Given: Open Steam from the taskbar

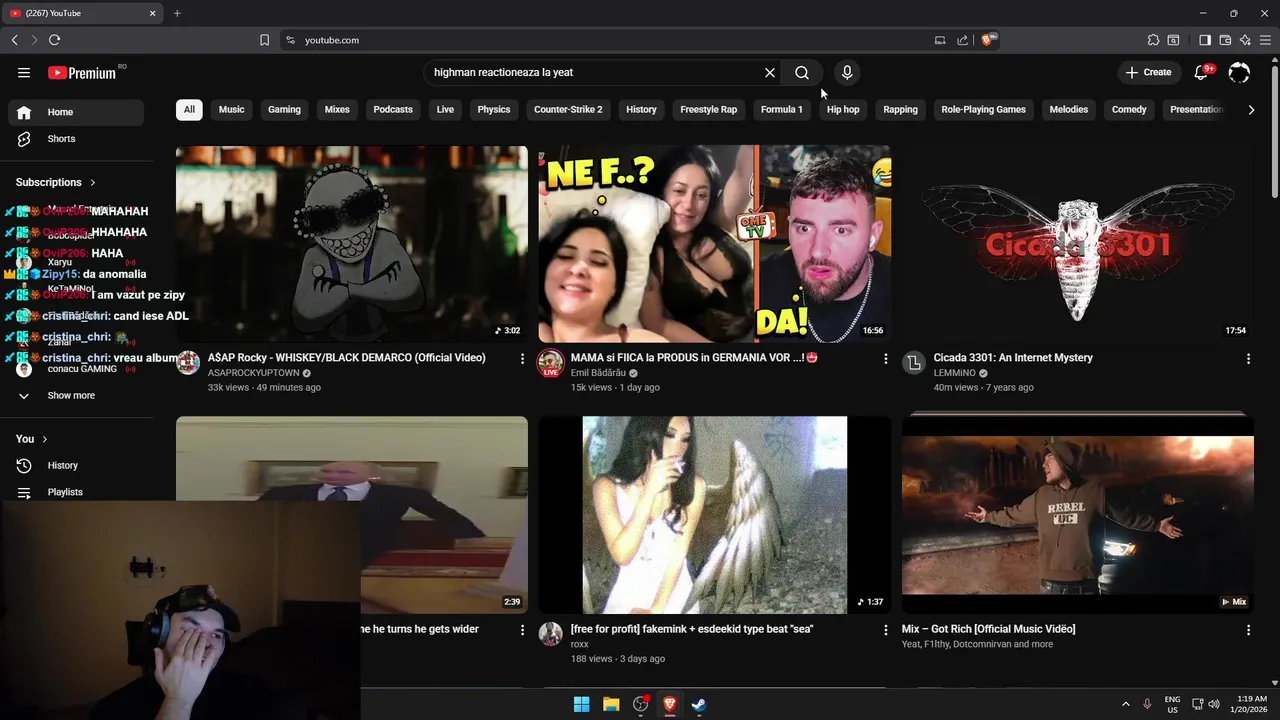Looking at the screenshot, I should point(699,704).
